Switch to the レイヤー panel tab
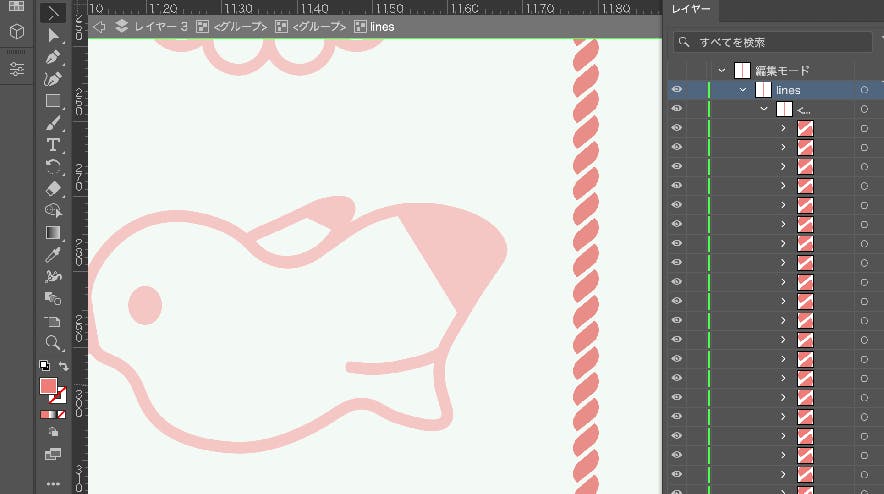 coord(691,9)
